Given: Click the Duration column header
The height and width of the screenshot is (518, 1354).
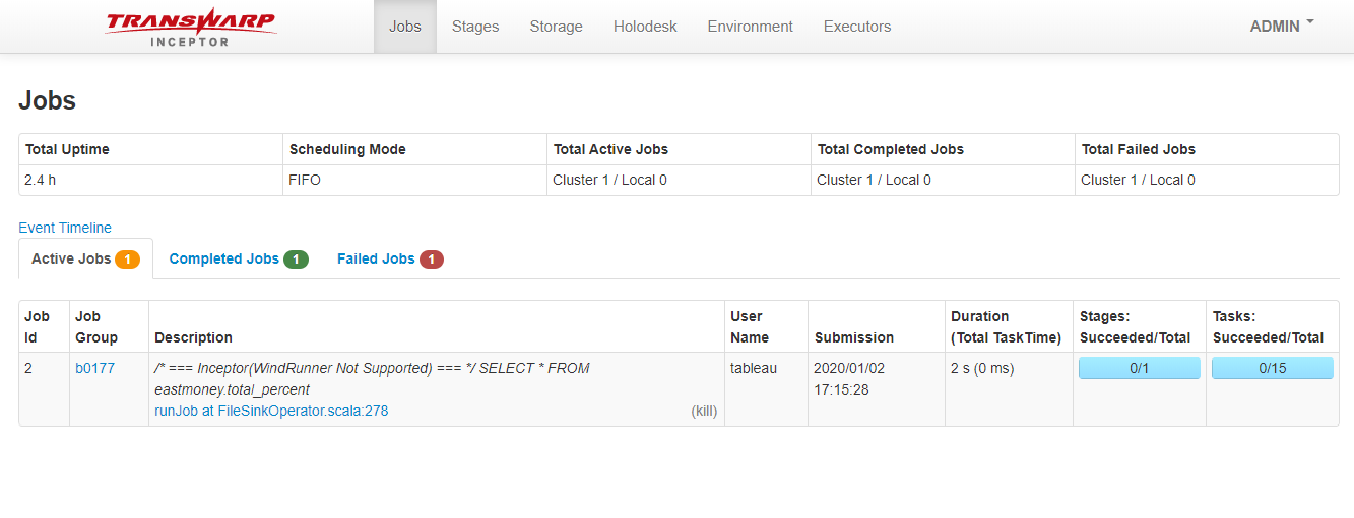Looking at the screenshot, I should (1005, 327).
